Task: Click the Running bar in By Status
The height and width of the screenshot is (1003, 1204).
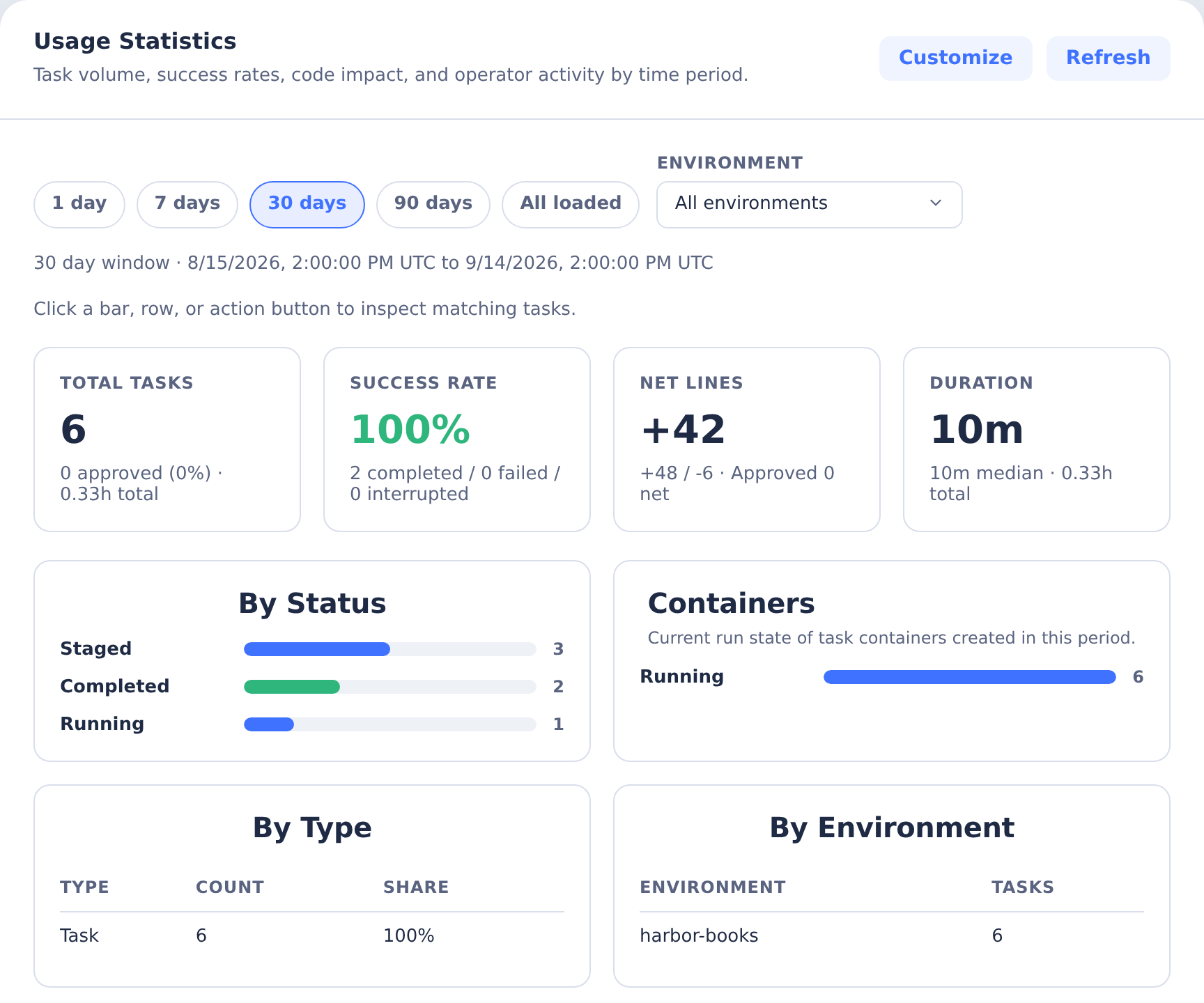Action: tap(390, 724)
